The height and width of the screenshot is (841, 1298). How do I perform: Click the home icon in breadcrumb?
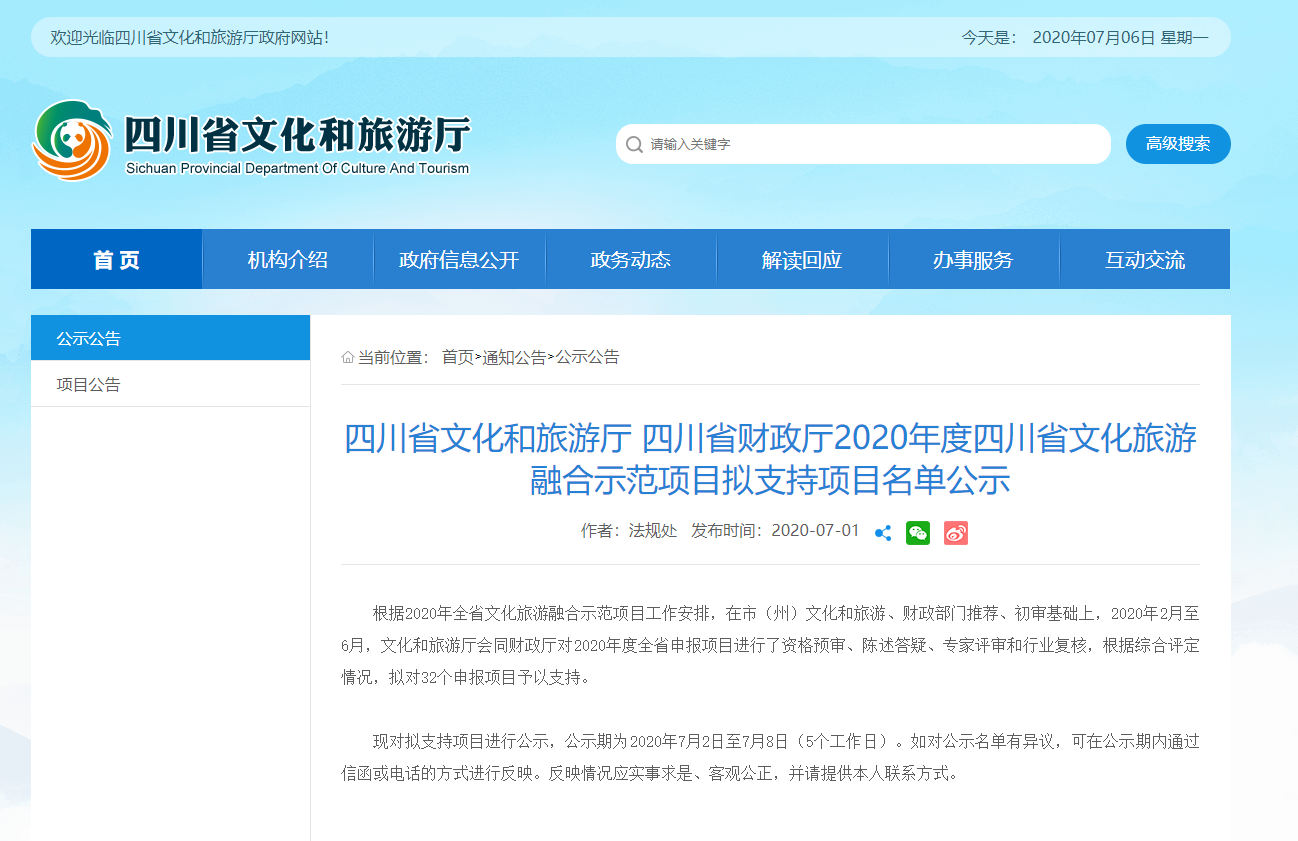pos(348,357)
